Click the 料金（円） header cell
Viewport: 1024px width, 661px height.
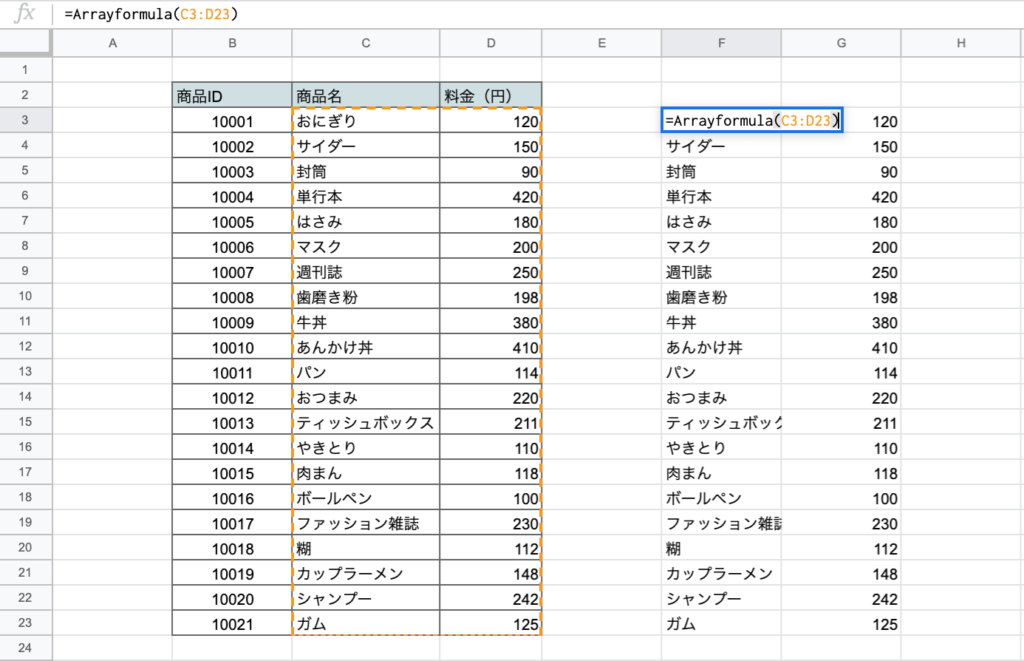point(490,96)
